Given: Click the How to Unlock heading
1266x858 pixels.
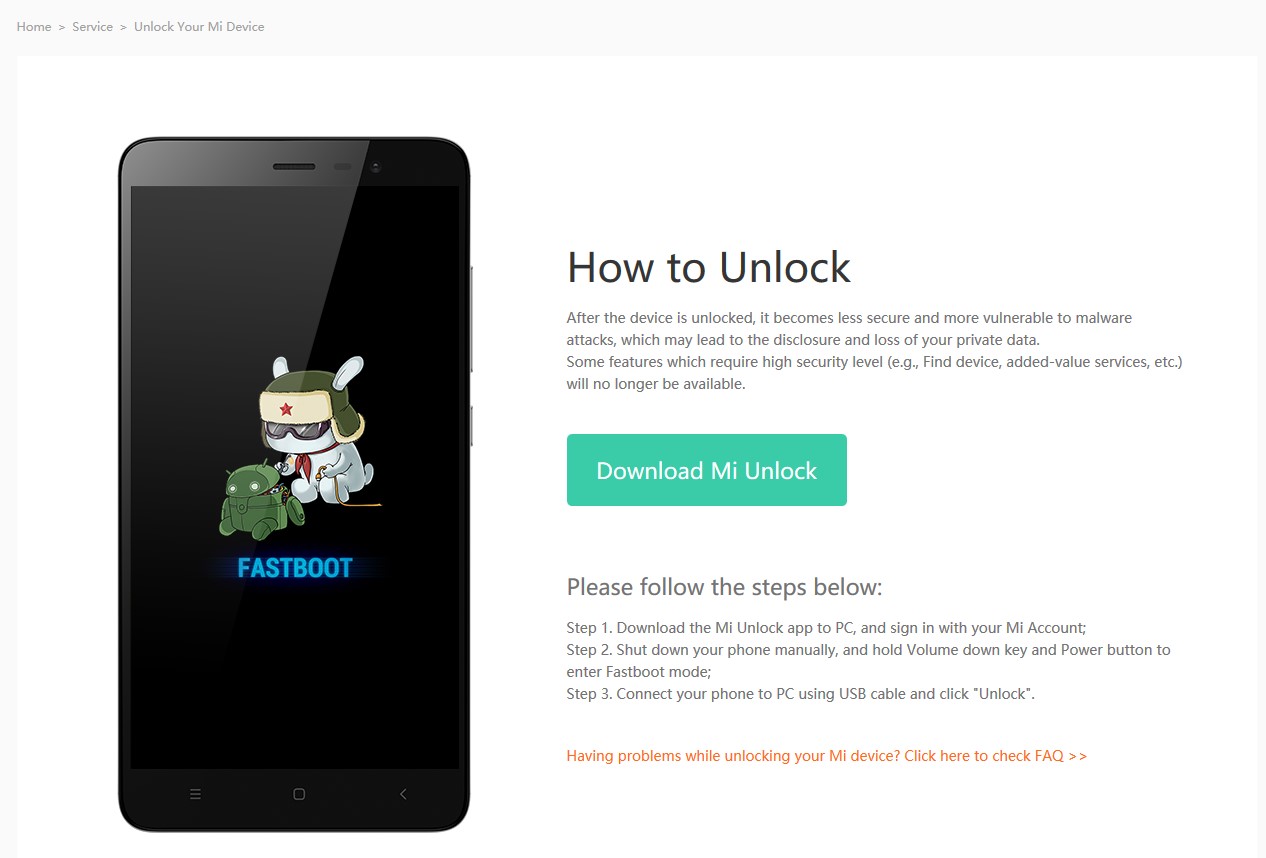Looking at the screenshot, I should tap(709, 267).
